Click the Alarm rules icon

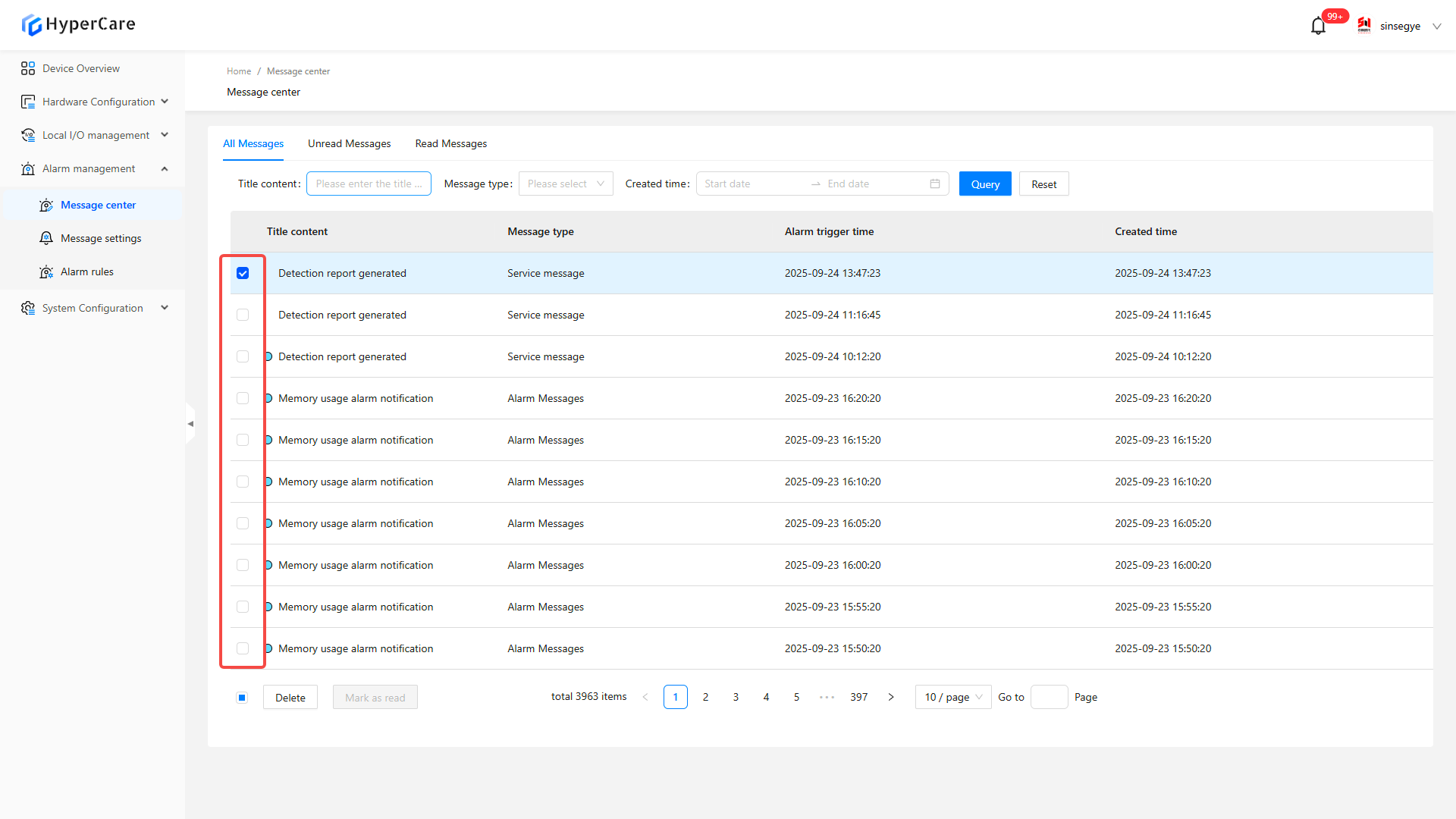[46, 271]
